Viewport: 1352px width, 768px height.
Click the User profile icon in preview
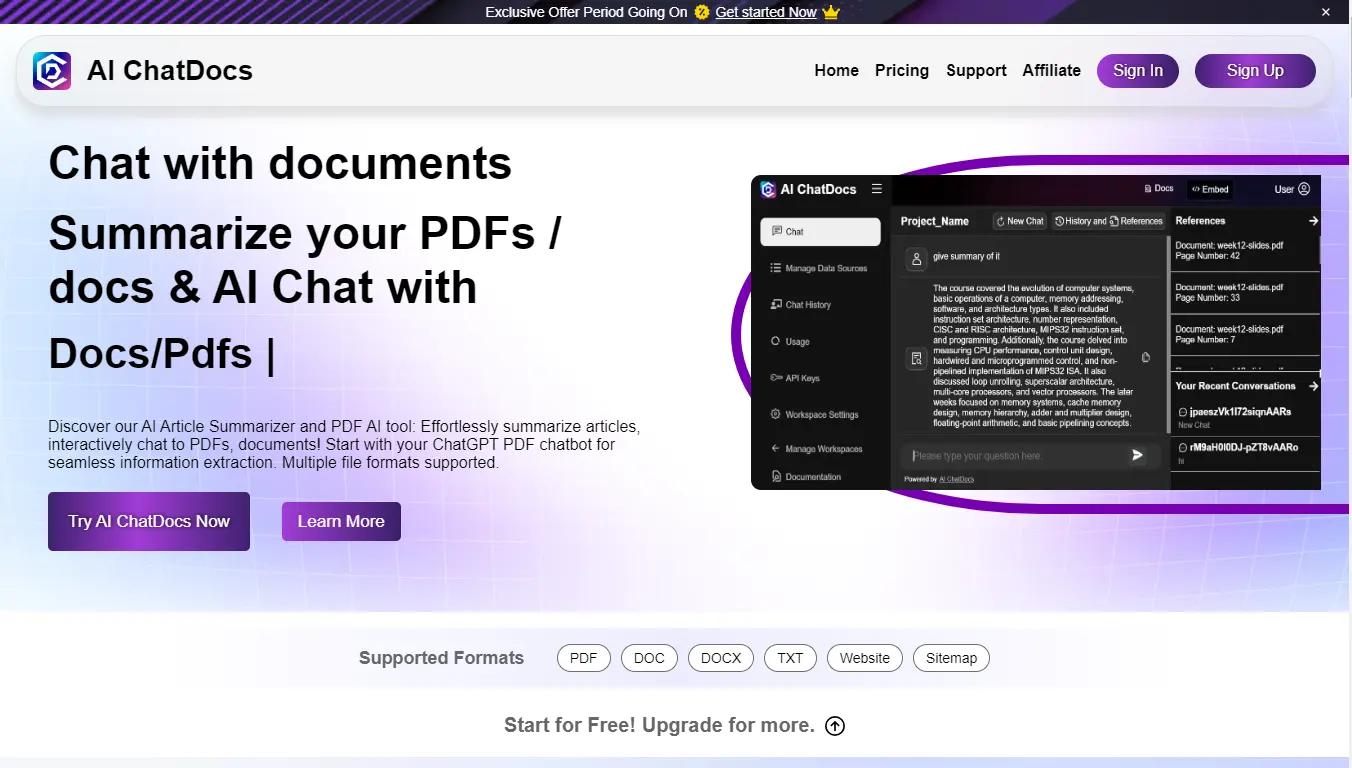pyautogui.click(x=1303, y=189)
